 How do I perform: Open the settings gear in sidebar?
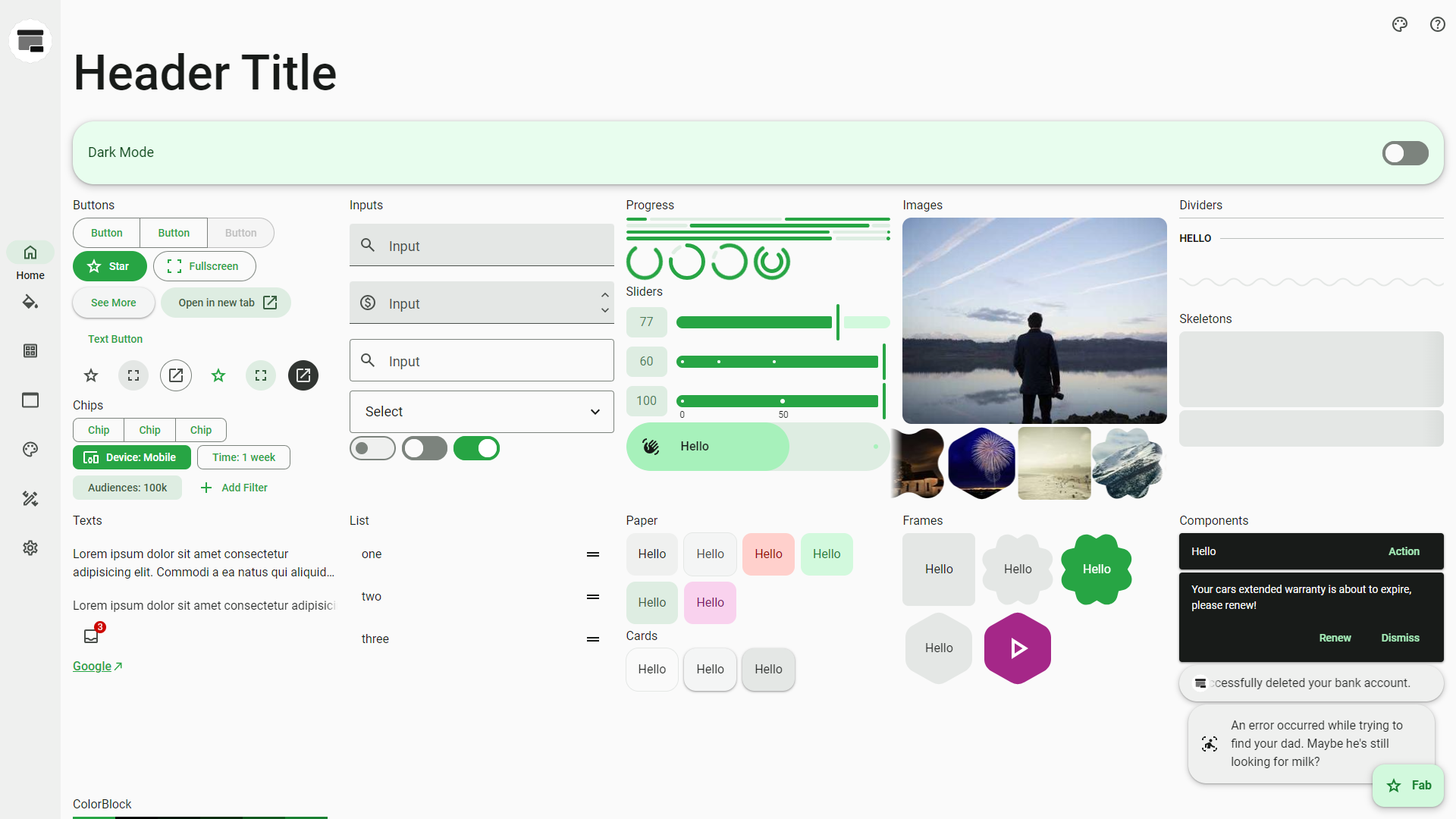click(x=30, y=548)
